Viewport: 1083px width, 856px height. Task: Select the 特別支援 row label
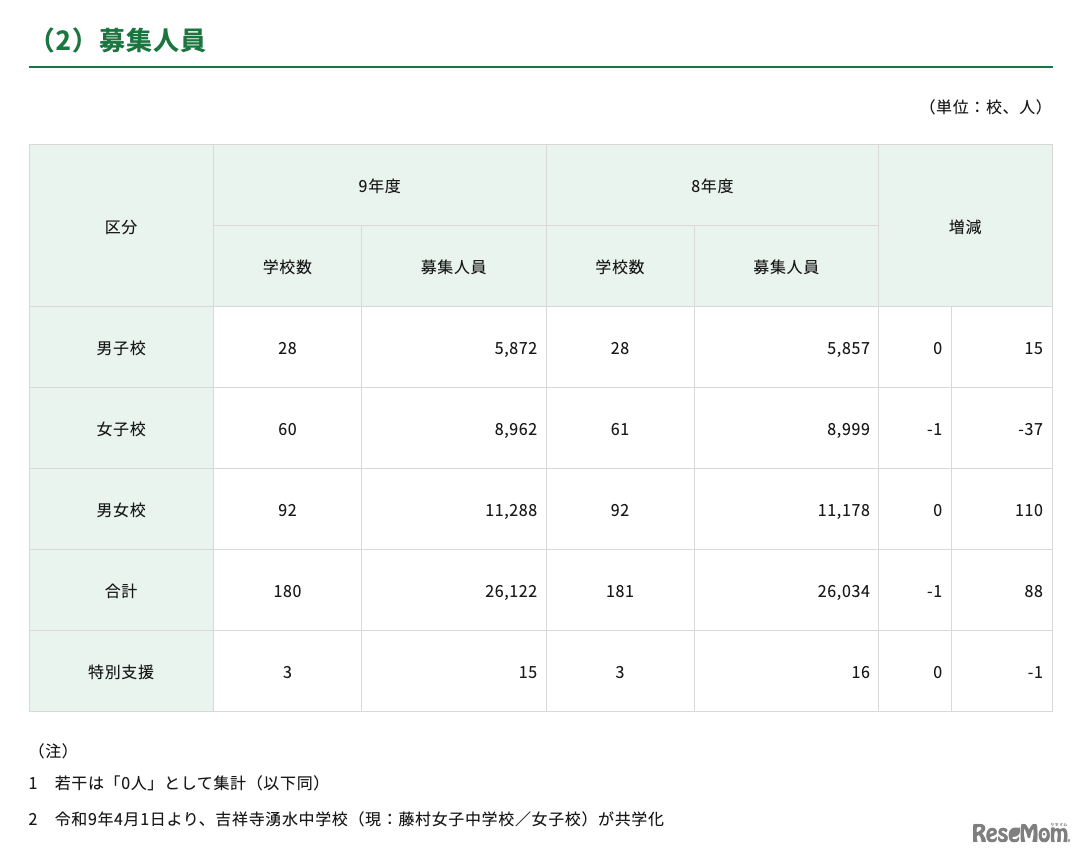[x=121, y=672]
